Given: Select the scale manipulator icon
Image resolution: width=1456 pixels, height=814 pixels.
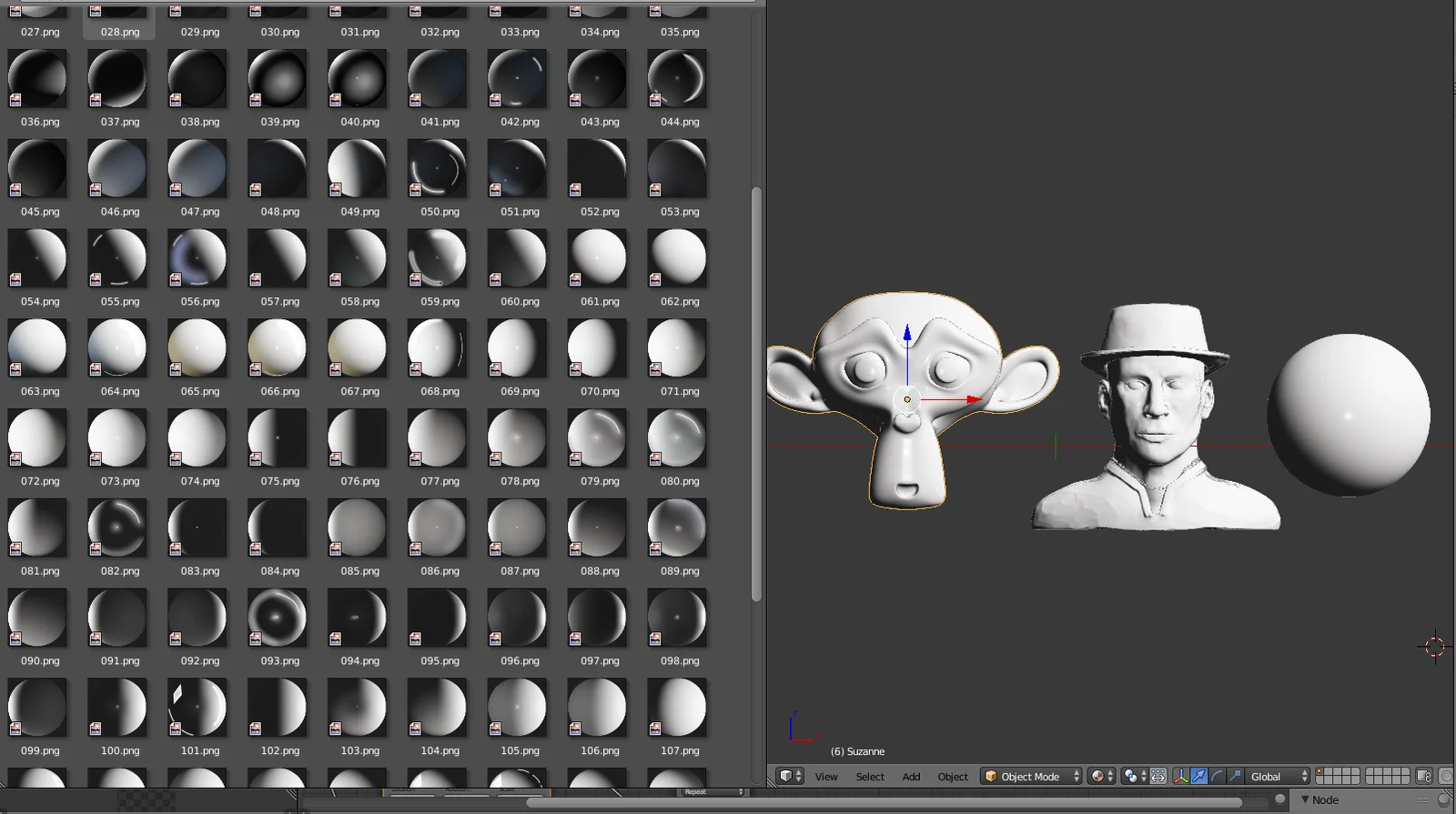Looking at the screenshot, I should tap(1235, 776).
